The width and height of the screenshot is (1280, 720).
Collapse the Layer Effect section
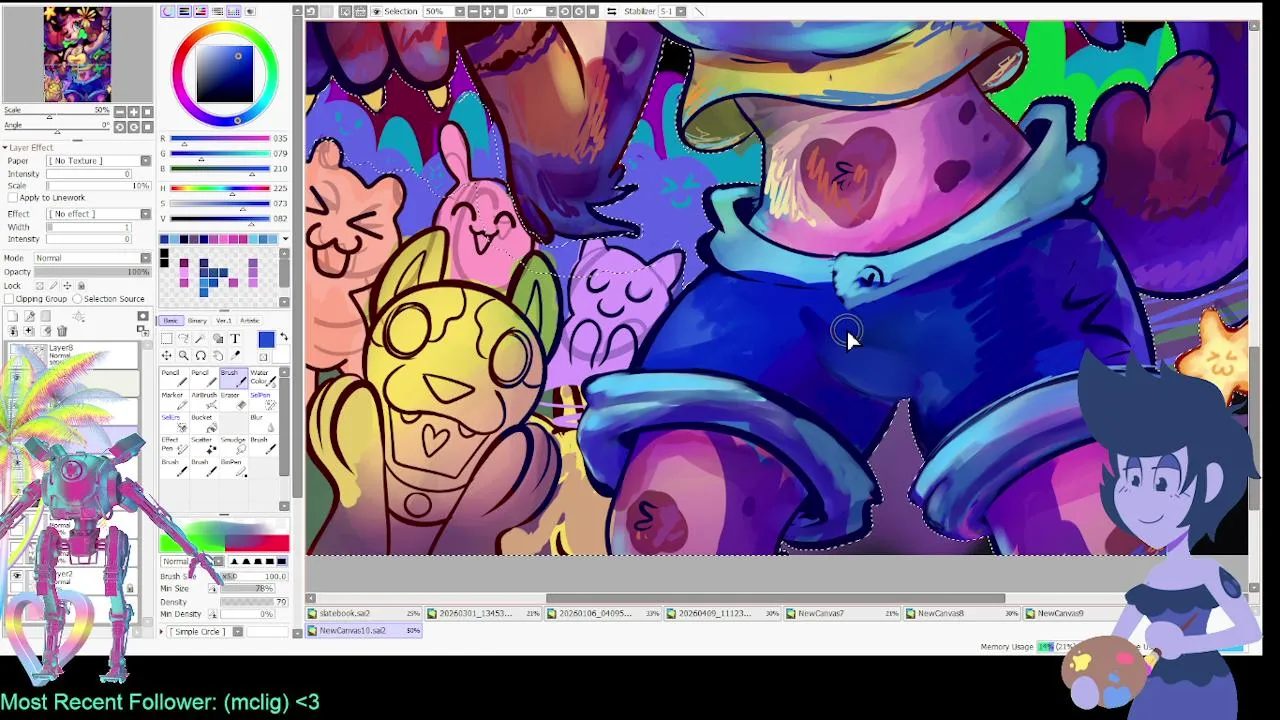click(x=4, y=148)
